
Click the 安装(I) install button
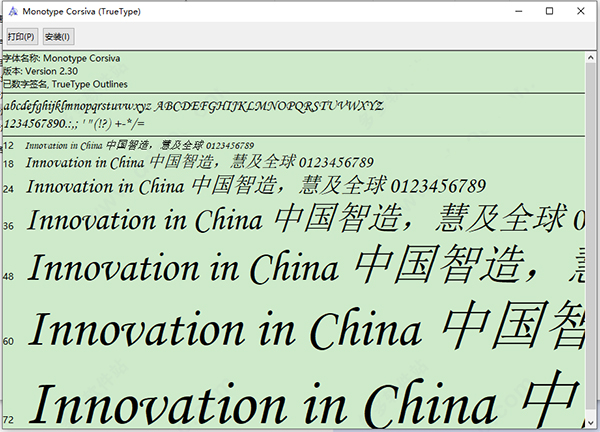point(58,37)
